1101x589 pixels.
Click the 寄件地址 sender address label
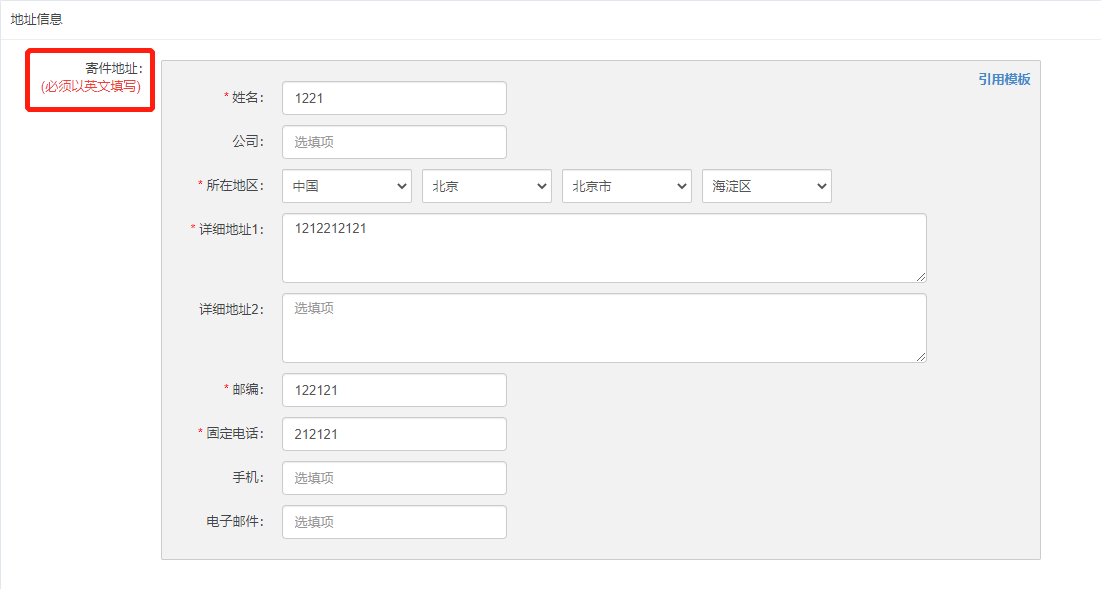pyautogui.click(x=114, y=68)
